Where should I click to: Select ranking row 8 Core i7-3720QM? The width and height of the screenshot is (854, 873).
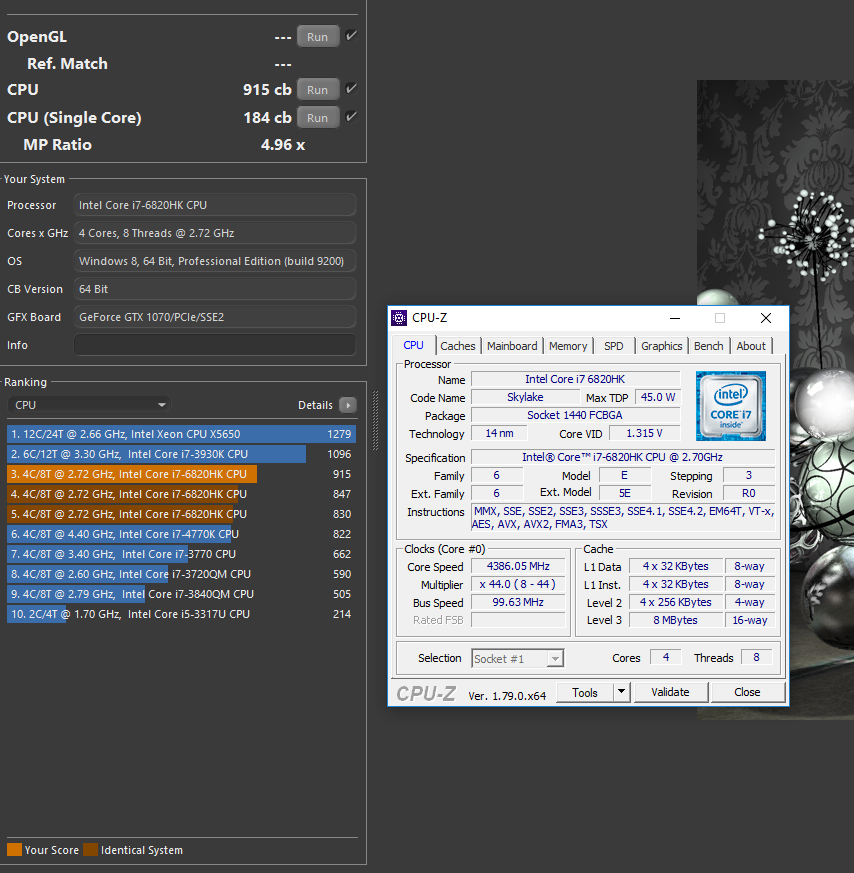coord(181,574)
